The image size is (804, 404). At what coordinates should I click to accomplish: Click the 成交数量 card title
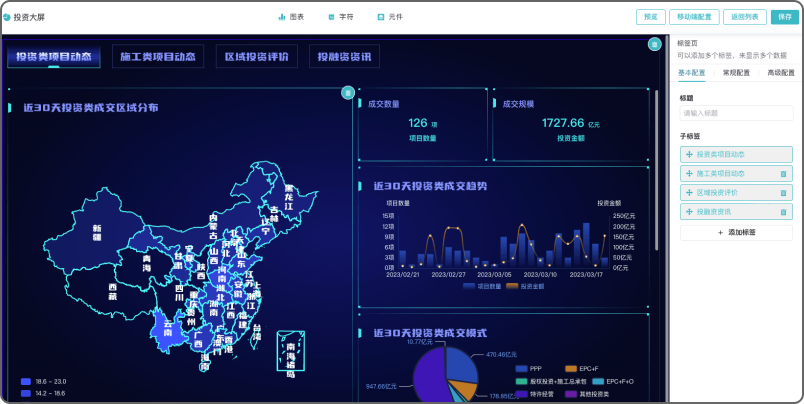tap(384, 104)
